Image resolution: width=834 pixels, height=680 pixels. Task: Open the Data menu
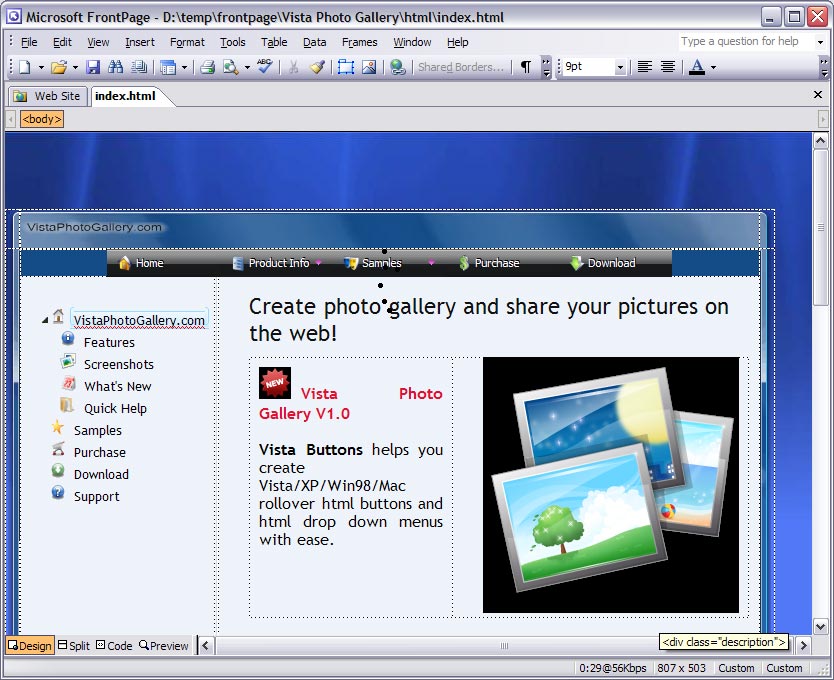[314, 42]
